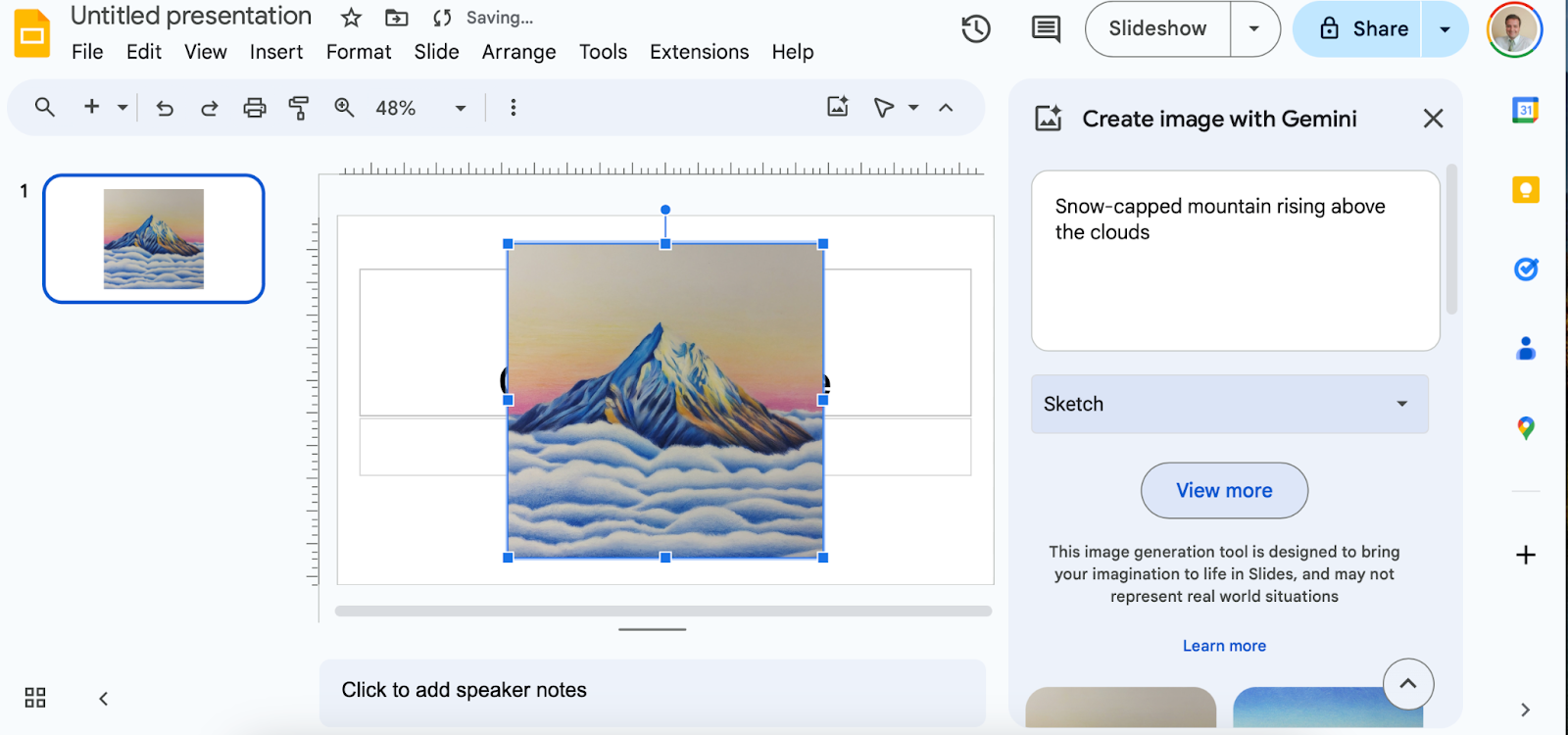
Task: Click the Gemini image prompt text box
Action: (x=1235, y=261)
